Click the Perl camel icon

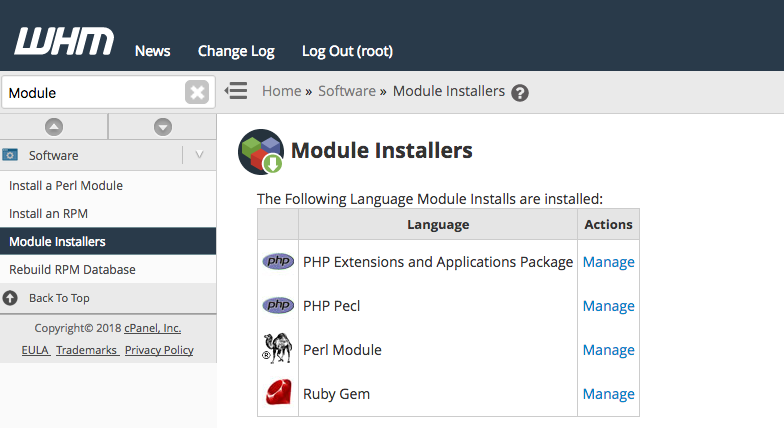278,350
